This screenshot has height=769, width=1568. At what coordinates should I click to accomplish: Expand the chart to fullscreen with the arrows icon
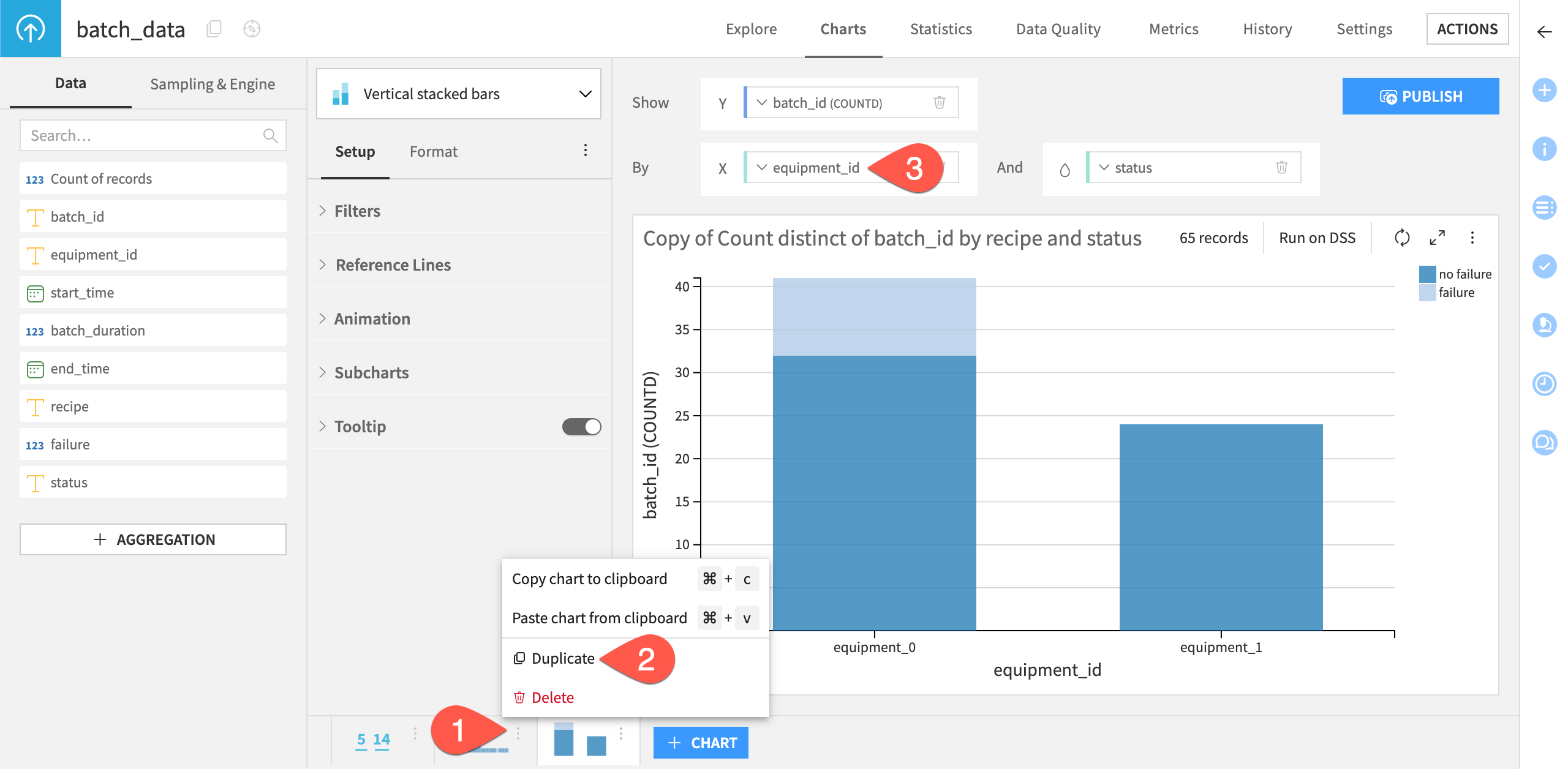(x=1437, y=238)
